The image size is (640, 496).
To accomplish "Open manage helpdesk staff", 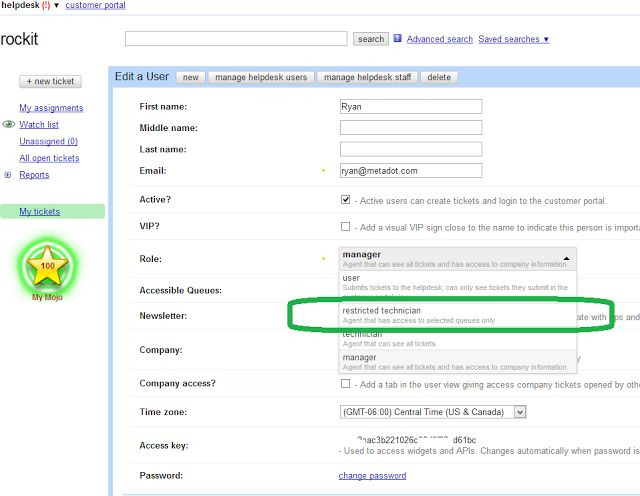I will [x=366, y=77].
